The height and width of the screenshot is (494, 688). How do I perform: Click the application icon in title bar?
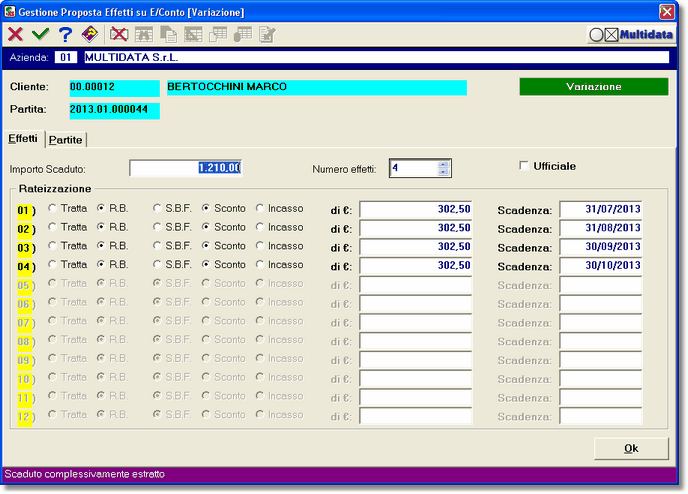9,12
